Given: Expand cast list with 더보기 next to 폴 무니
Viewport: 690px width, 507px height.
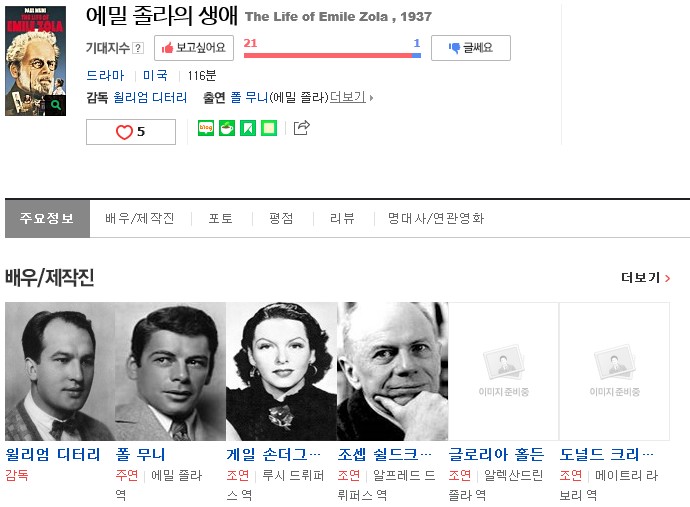Looking at the screenshot, I should pos(351,97).
